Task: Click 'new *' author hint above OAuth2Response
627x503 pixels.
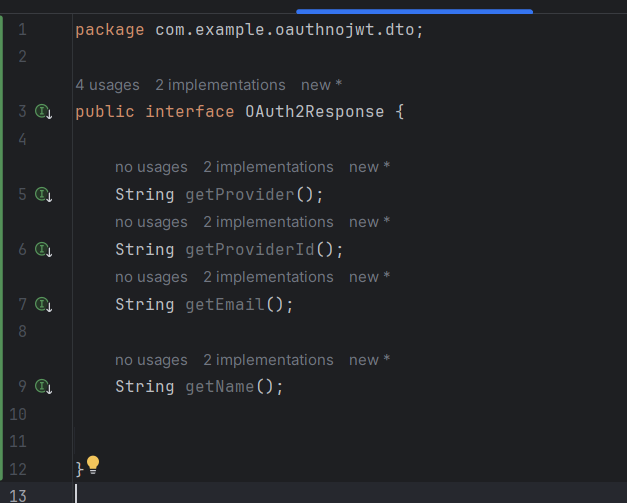Action: 321,85
